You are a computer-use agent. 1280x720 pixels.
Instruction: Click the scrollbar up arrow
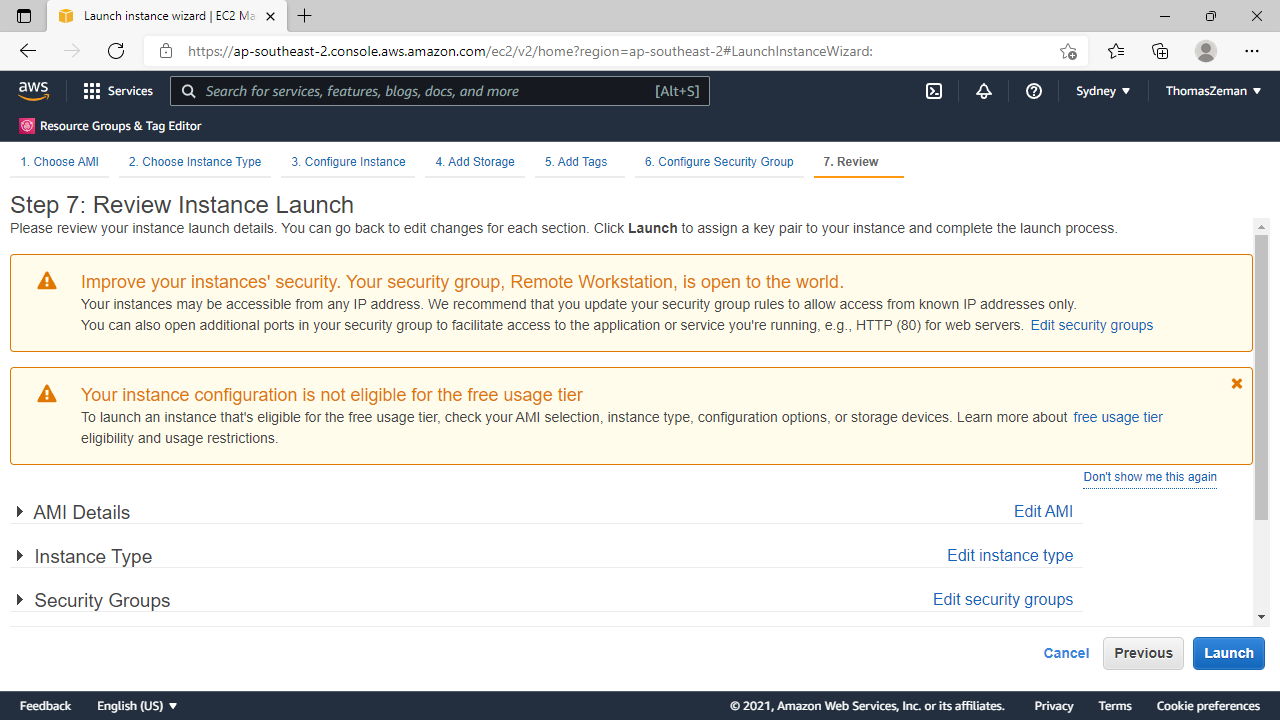coord(1261,227)
